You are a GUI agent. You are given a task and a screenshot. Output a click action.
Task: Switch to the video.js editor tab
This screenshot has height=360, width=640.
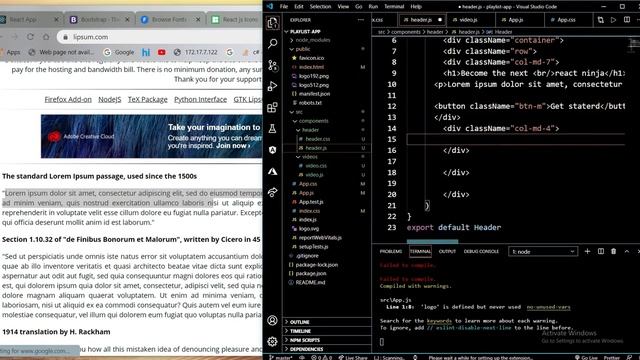coord(468,20)
